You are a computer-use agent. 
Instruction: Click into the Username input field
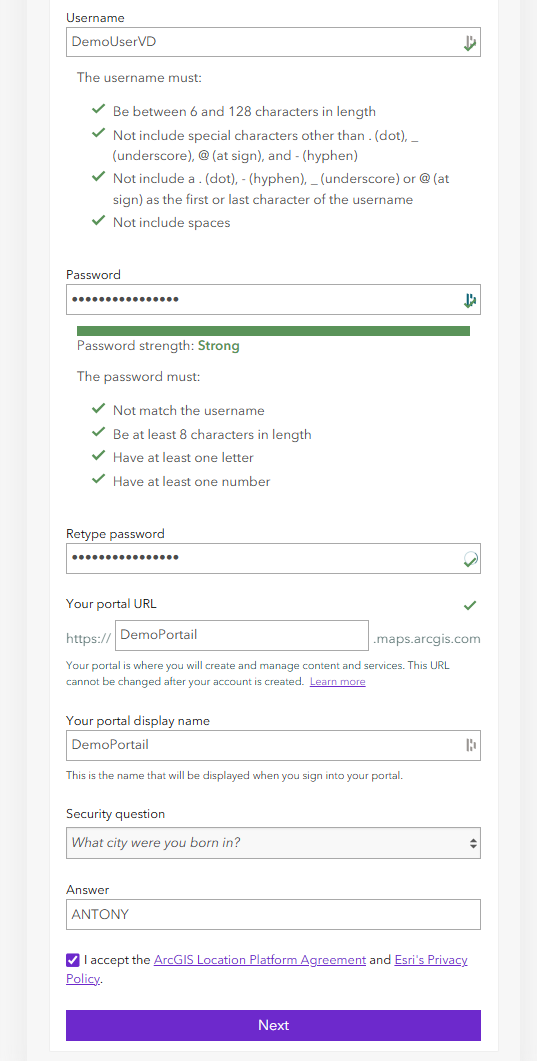coord(273,42)
